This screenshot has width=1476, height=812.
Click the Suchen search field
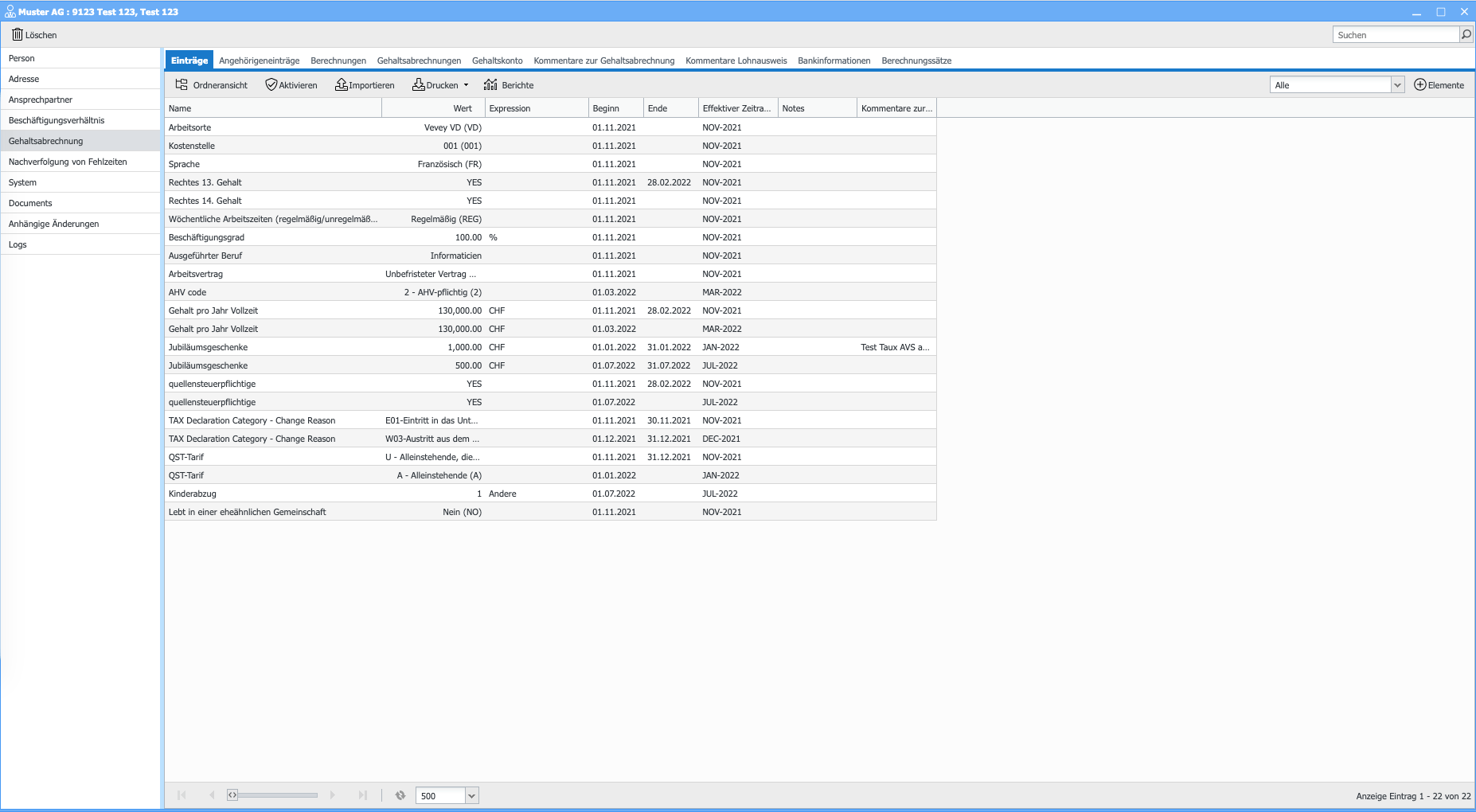pyautogui.click(x=1395, y=35)
